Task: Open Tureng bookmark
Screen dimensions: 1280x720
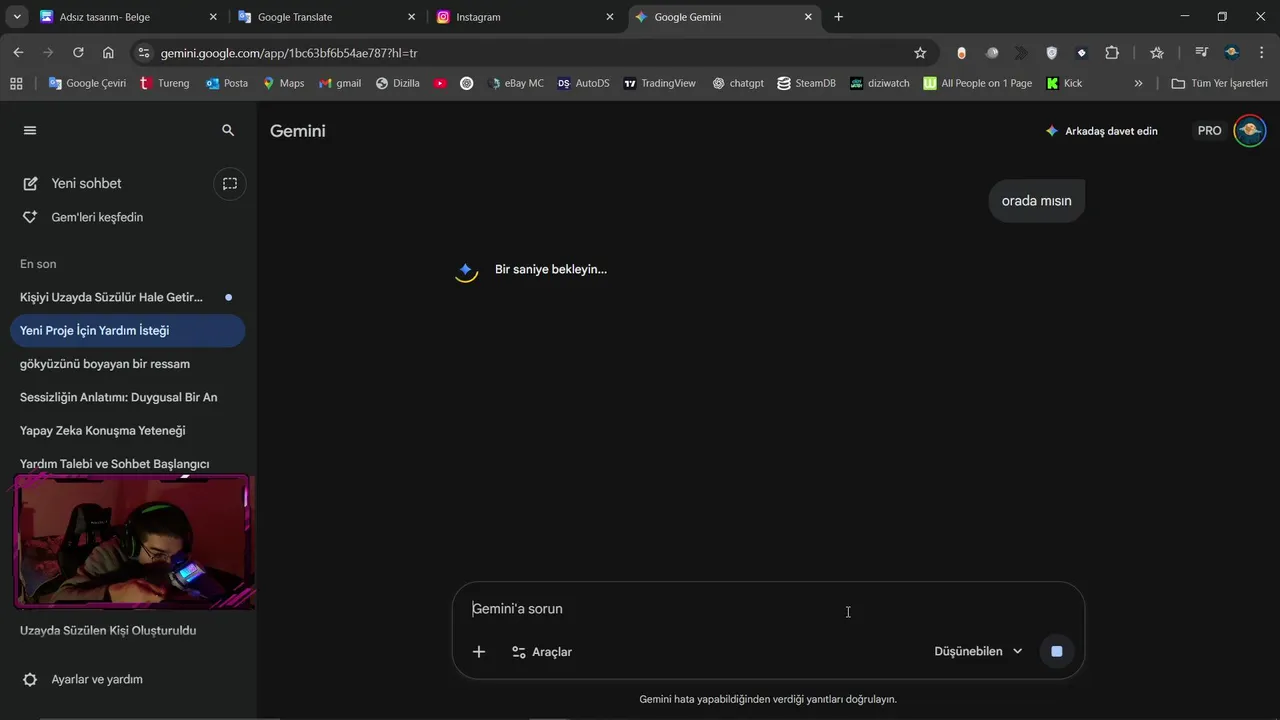Action: (165, 83)
